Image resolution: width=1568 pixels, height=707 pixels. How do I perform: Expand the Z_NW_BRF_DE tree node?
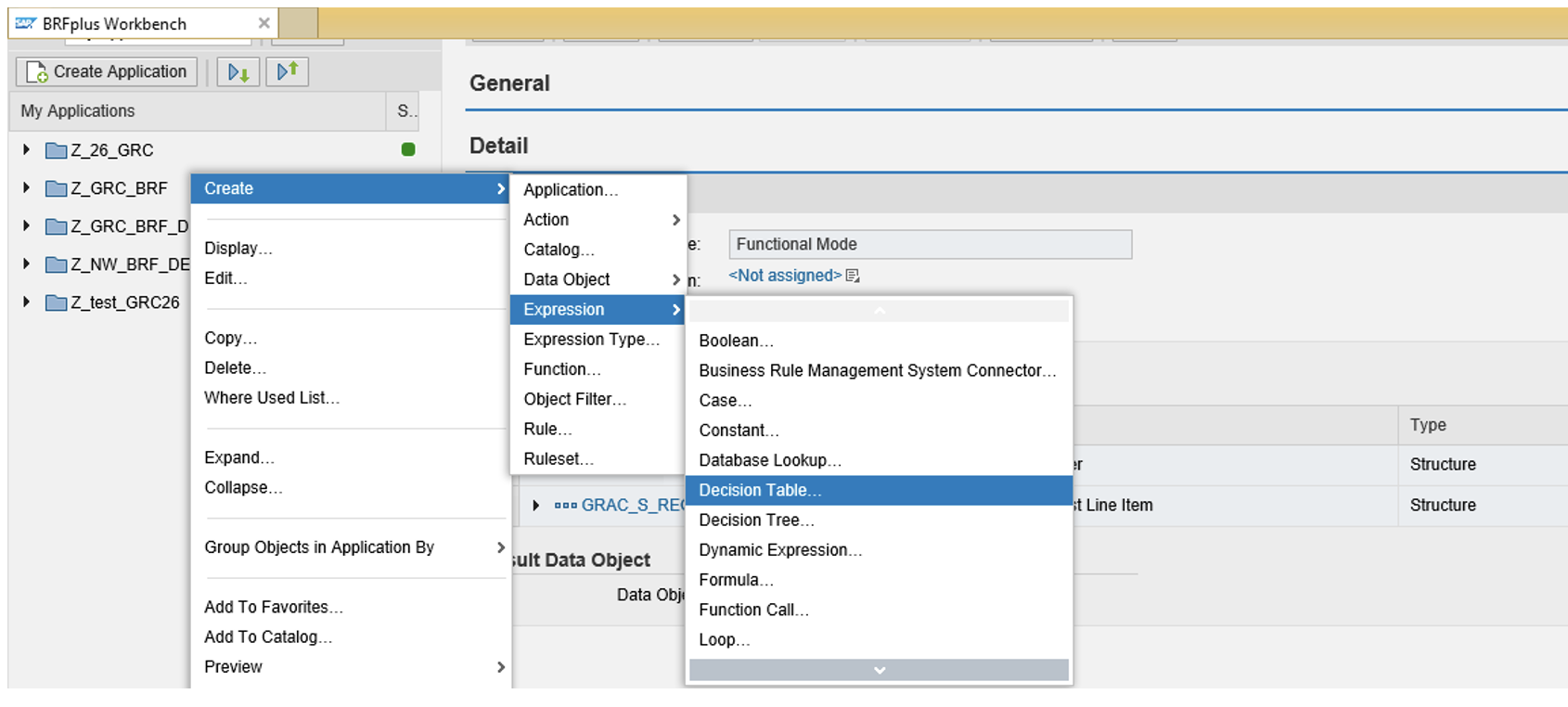pos(26,264)
